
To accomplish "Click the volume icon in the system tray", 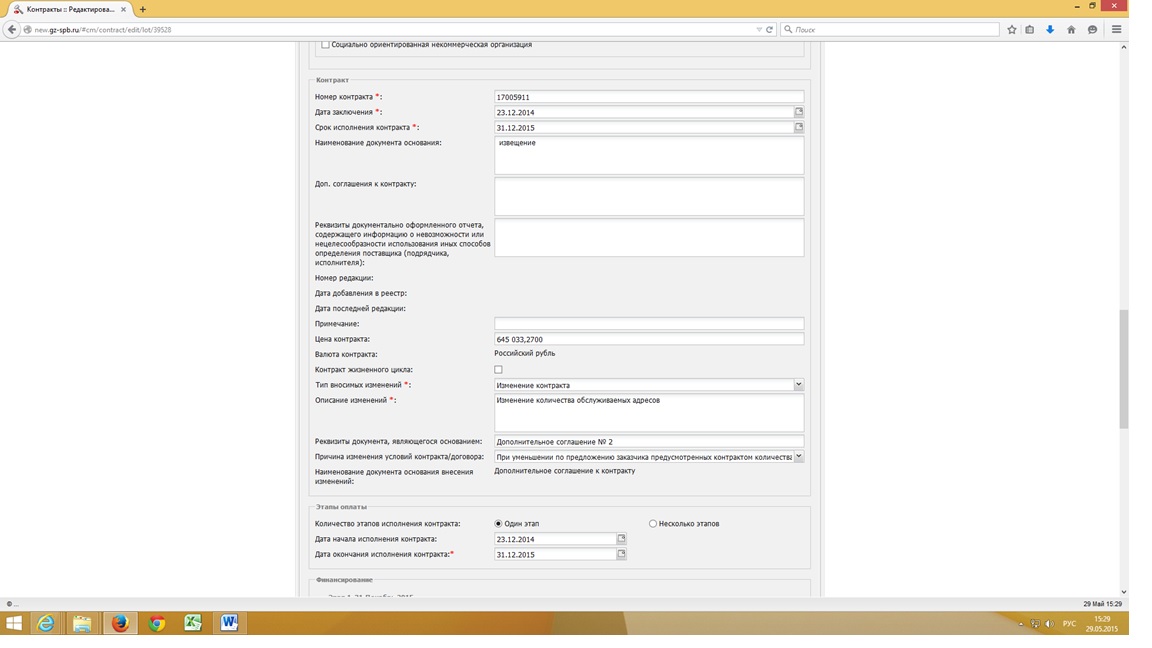I will 1049,624.
